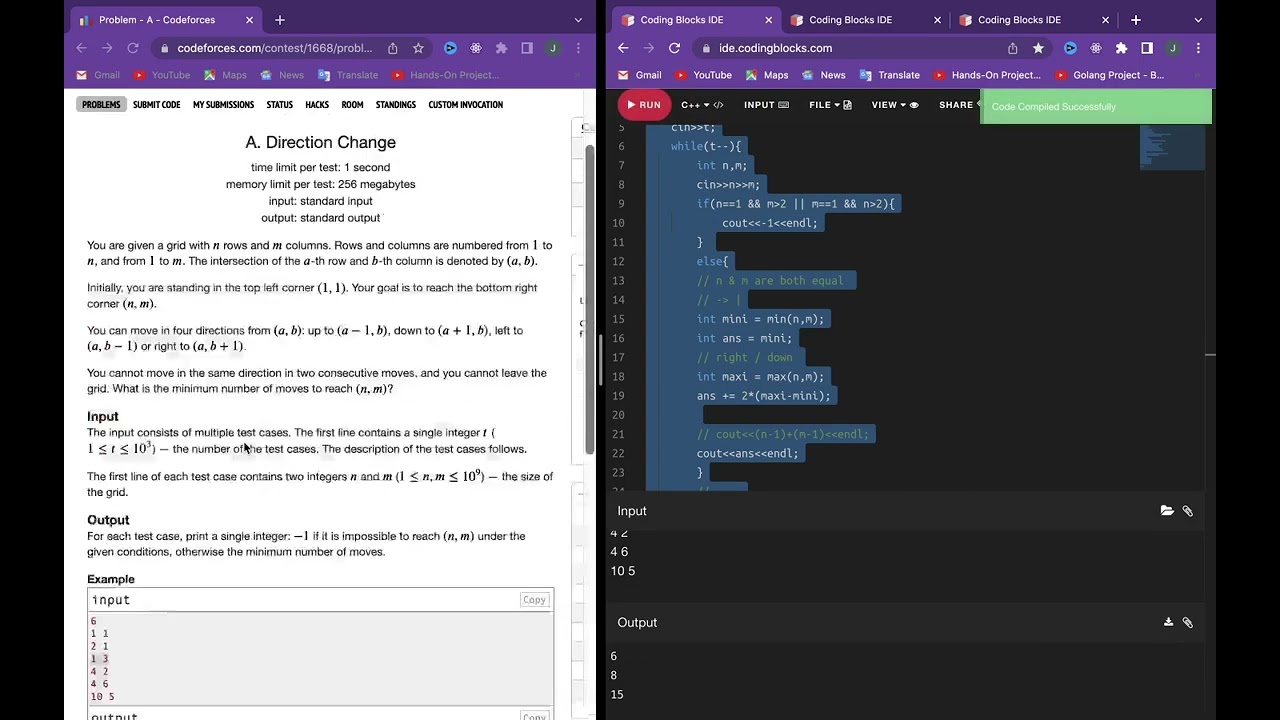Click the 'Code Compiled Successfully' notification

click(x=1096, y=107)
